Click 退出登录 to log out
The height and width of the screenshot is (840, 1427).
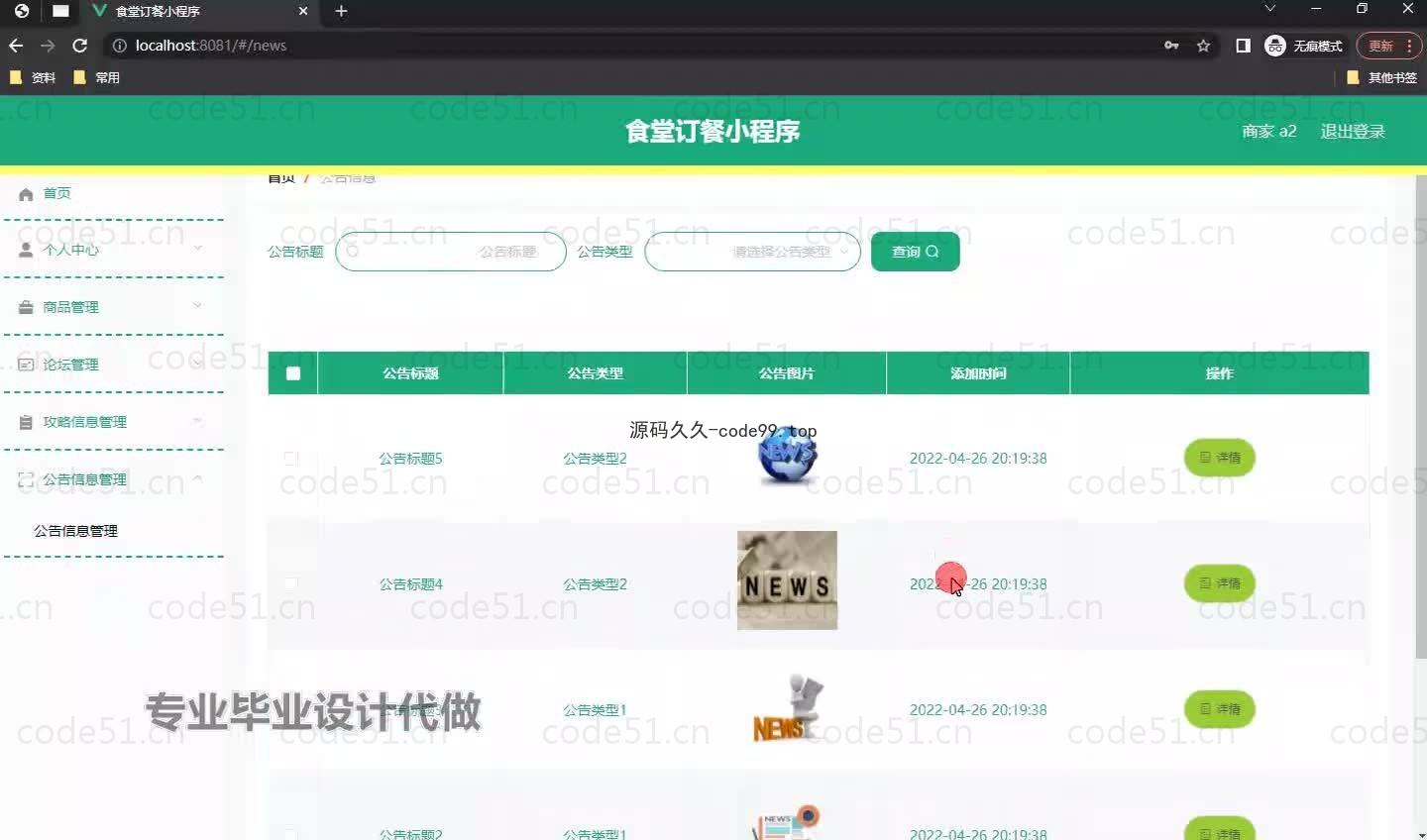[1353, 131]
